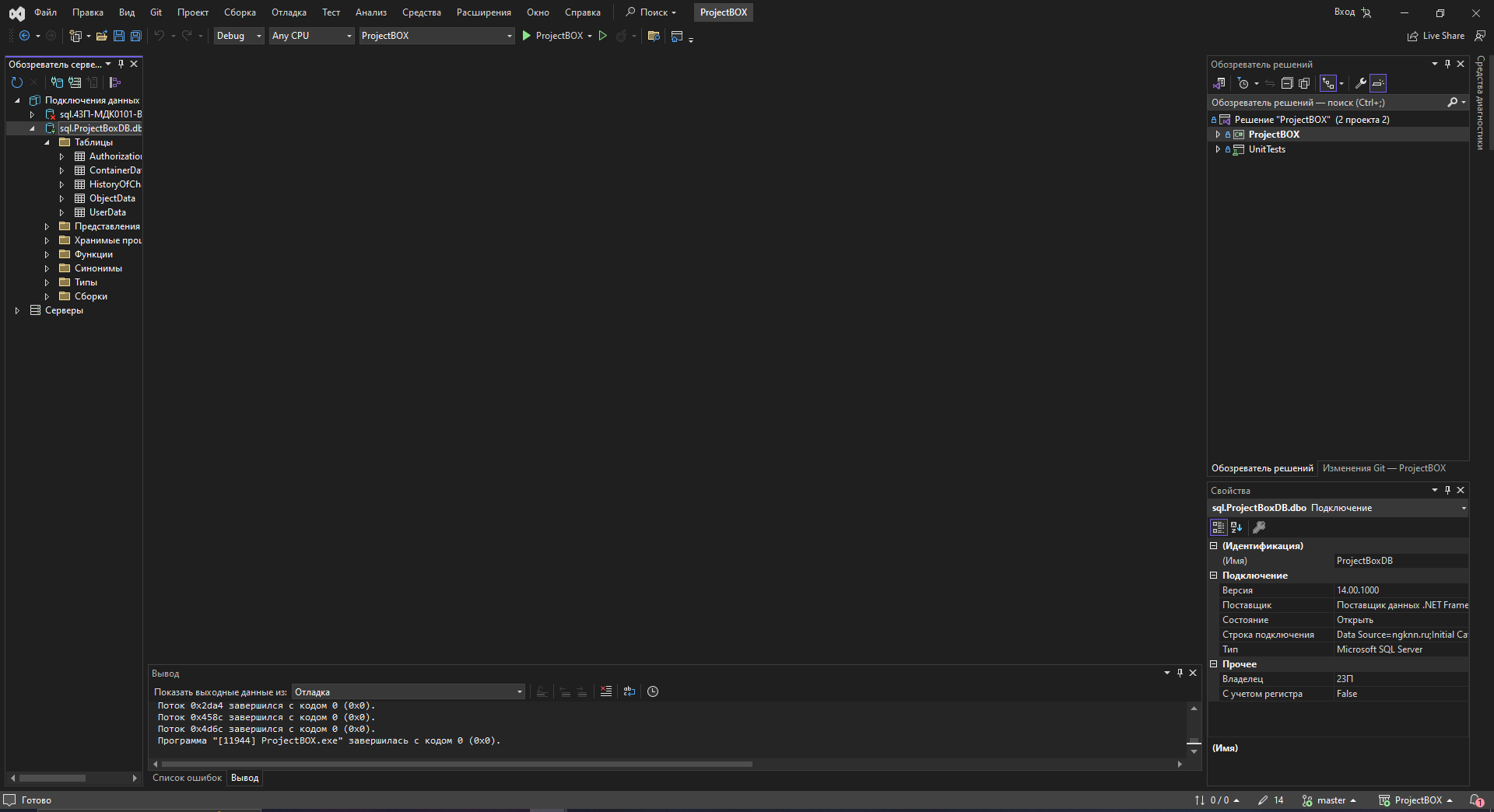Expand the UnitTests project node
The height and width of the screenshot is (812, 1494).
click(1218, 149)
